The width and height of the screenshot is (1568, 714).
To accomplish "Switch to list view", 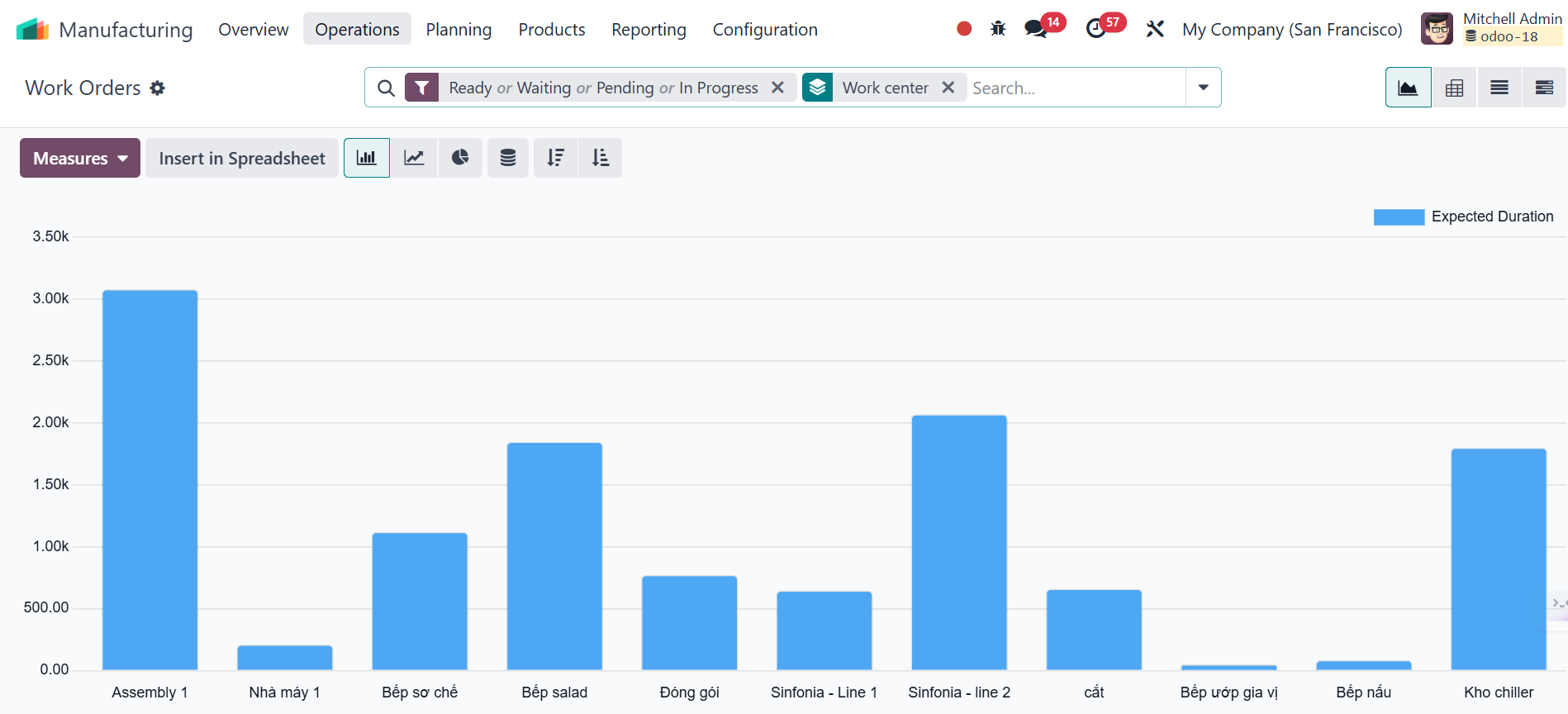I will 1499,88.
